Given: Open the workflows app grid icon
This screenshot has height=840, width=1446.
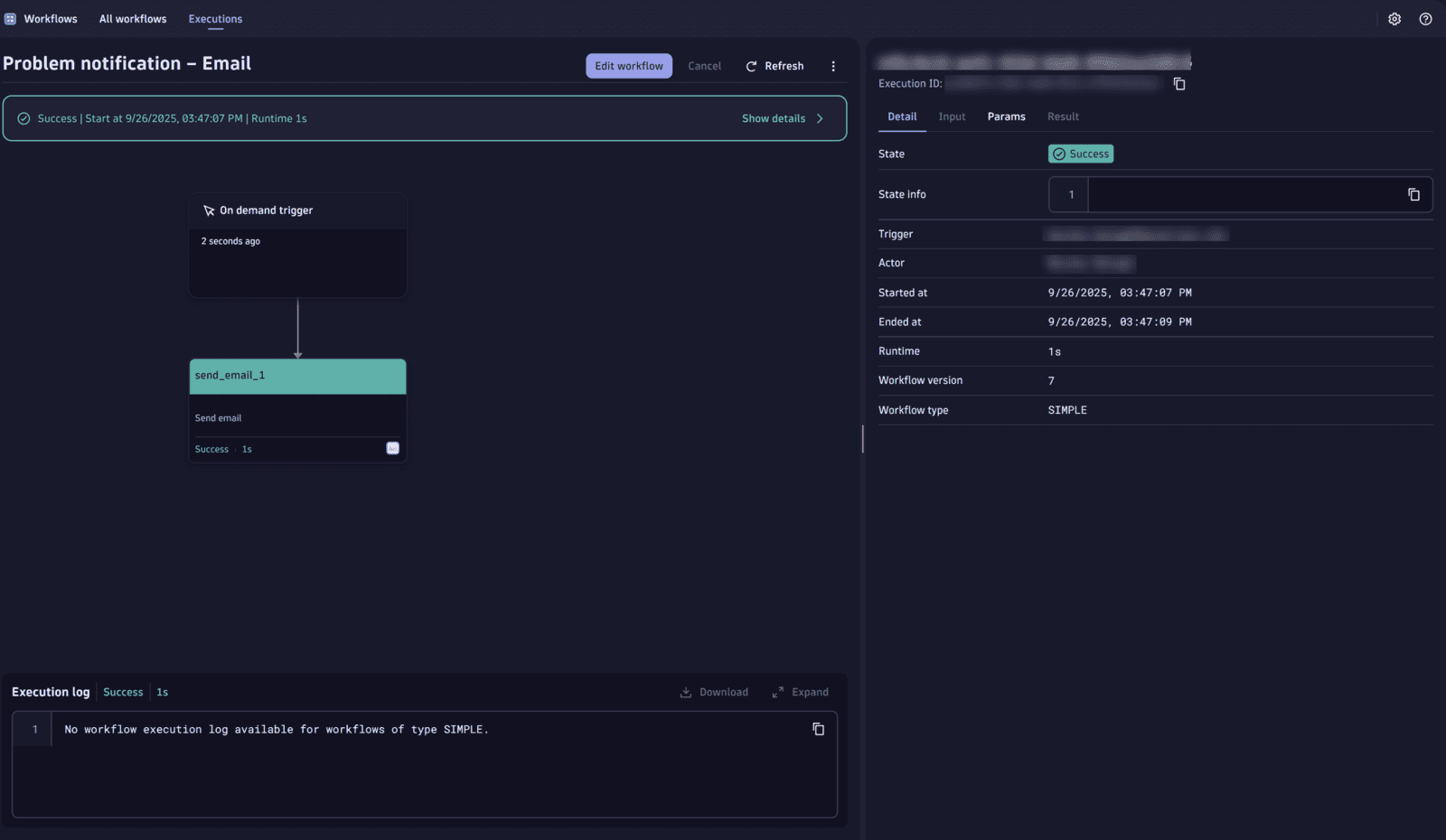Looking at the screenshot, I should tap(9, 18).
